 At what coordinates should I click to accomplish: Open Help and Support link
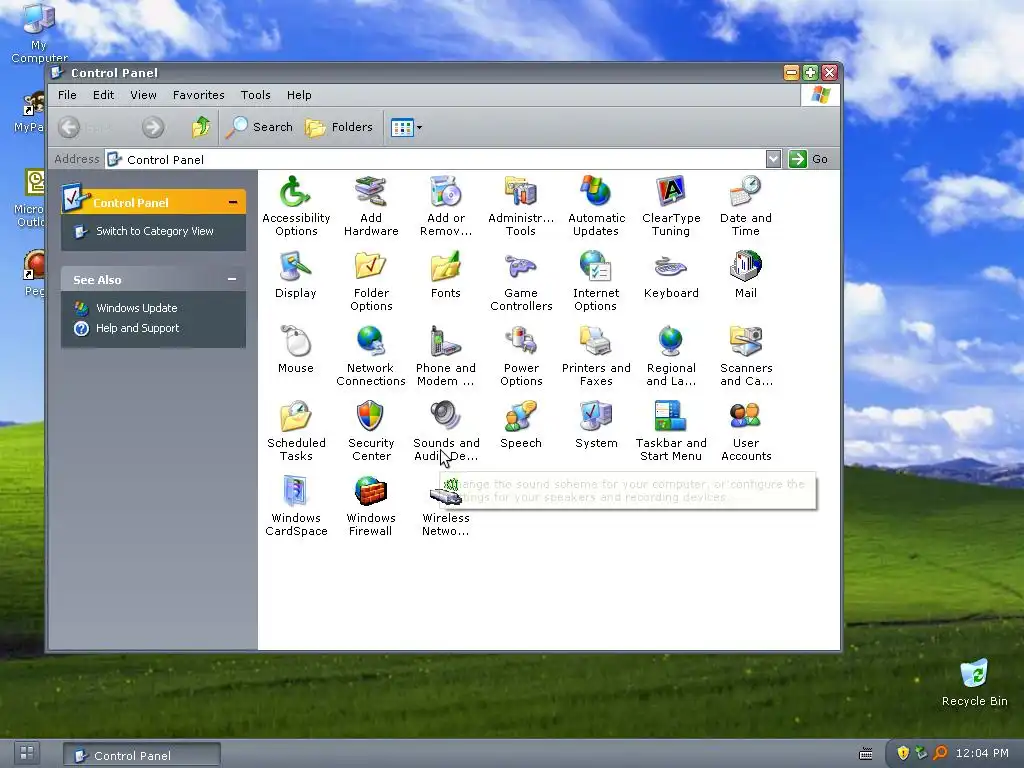point(137,328)
